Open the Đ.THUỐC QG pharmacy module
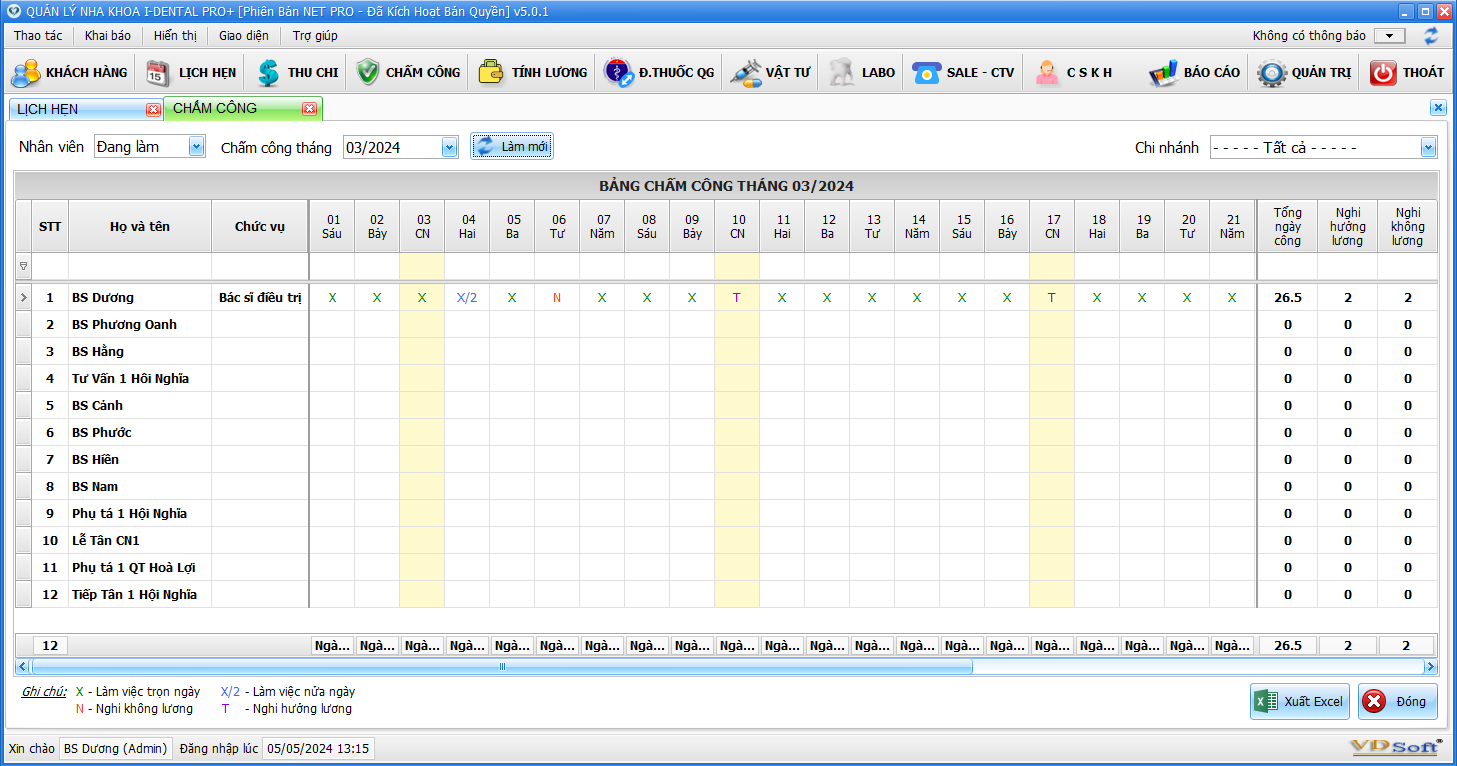Screen dimensions: 1457x766 click(659, 72)
